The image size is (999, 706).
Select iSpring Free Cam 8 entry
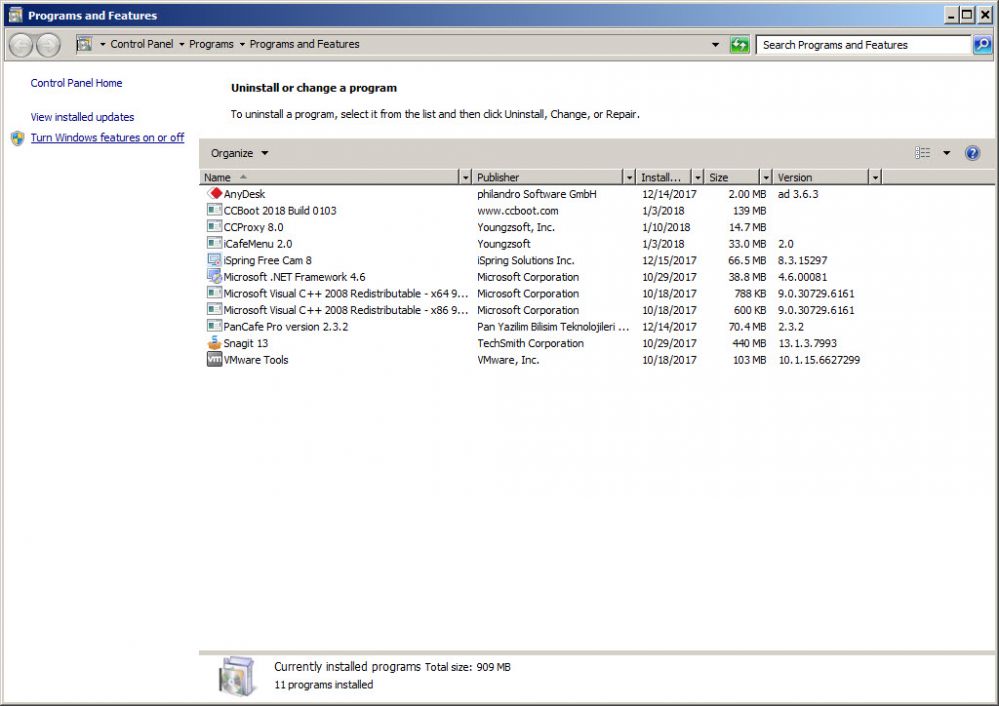[268, 260]
